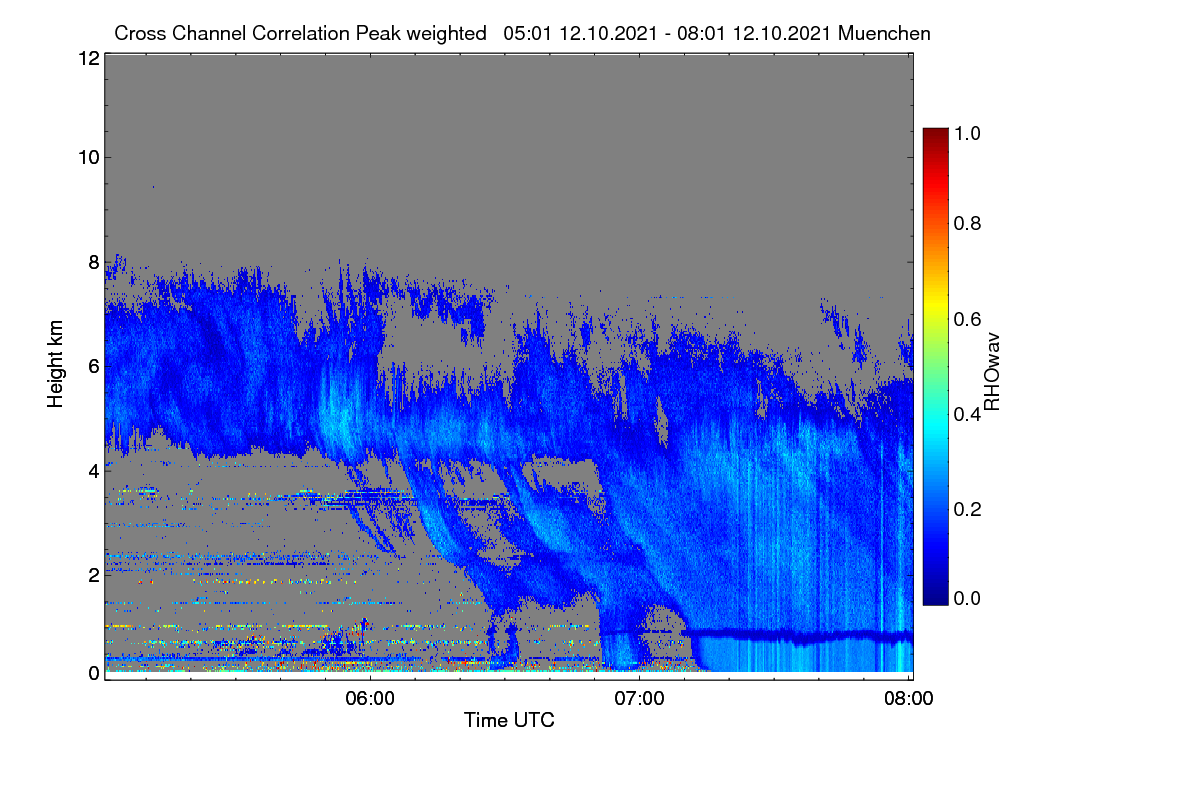
Task: Click the dark blue bottom of the colorbar
Action: tap(935, 597)
